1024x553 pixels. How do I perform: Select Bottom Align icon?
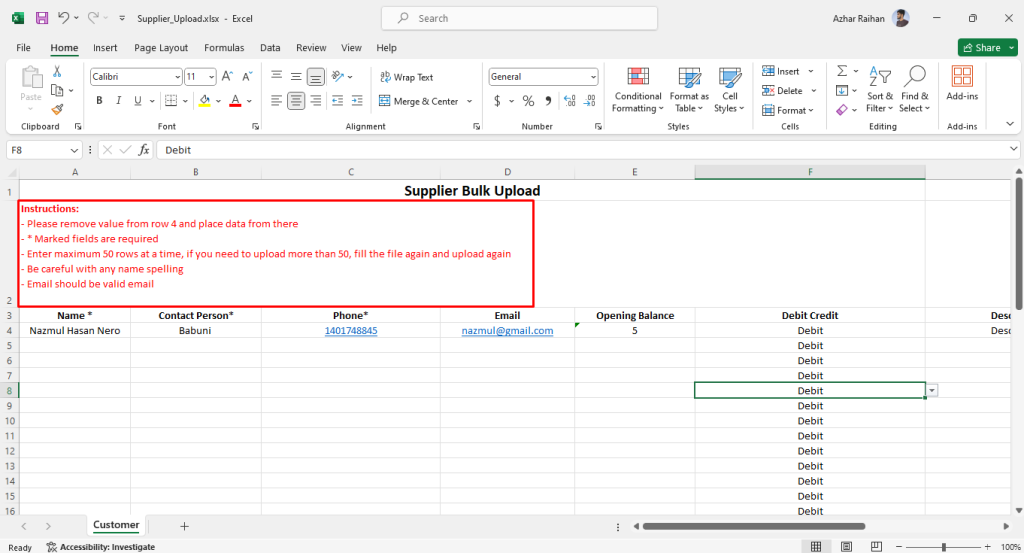click(315, 76)
